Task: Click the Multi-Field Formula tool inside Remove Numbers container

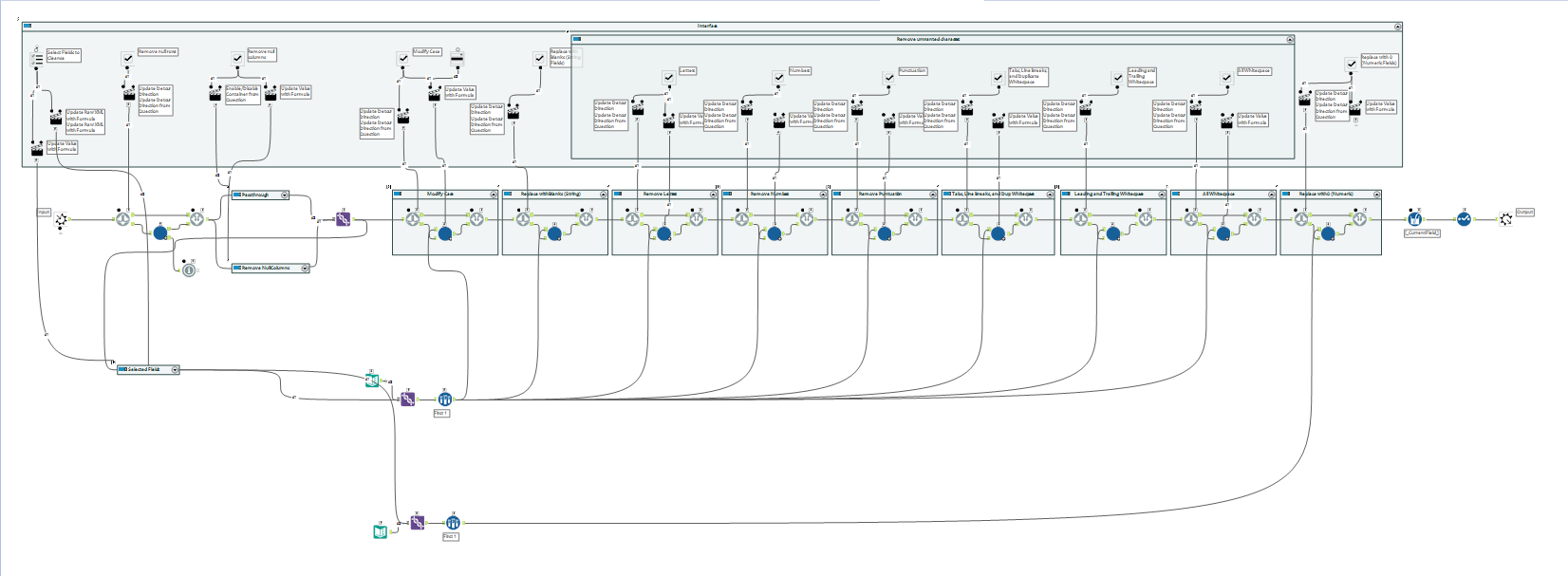Action: pyautogui.click(x=775, y=233)
